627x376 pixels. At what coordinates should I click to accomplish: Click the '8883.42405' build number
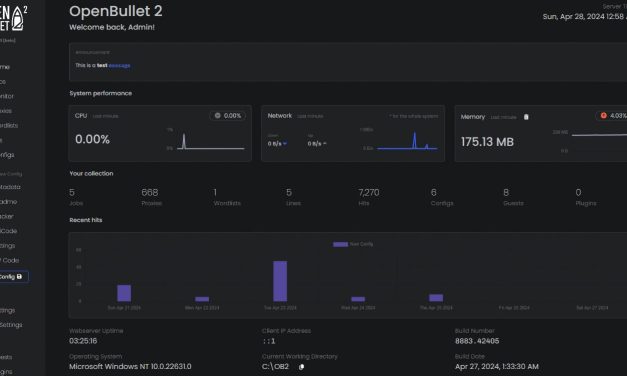click(x=477, y=341)
